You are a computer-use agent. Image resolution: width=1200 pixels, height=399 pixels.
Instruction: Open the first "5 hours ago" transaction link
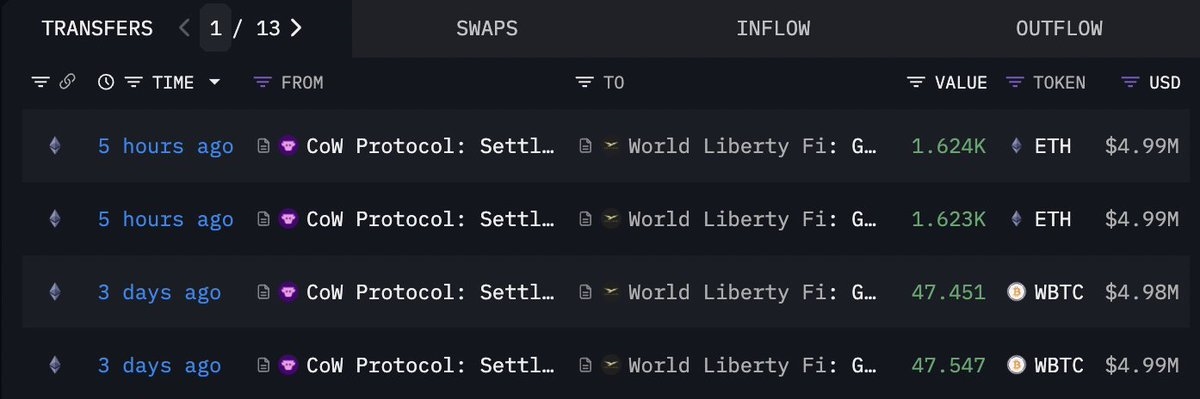(165, 146)
